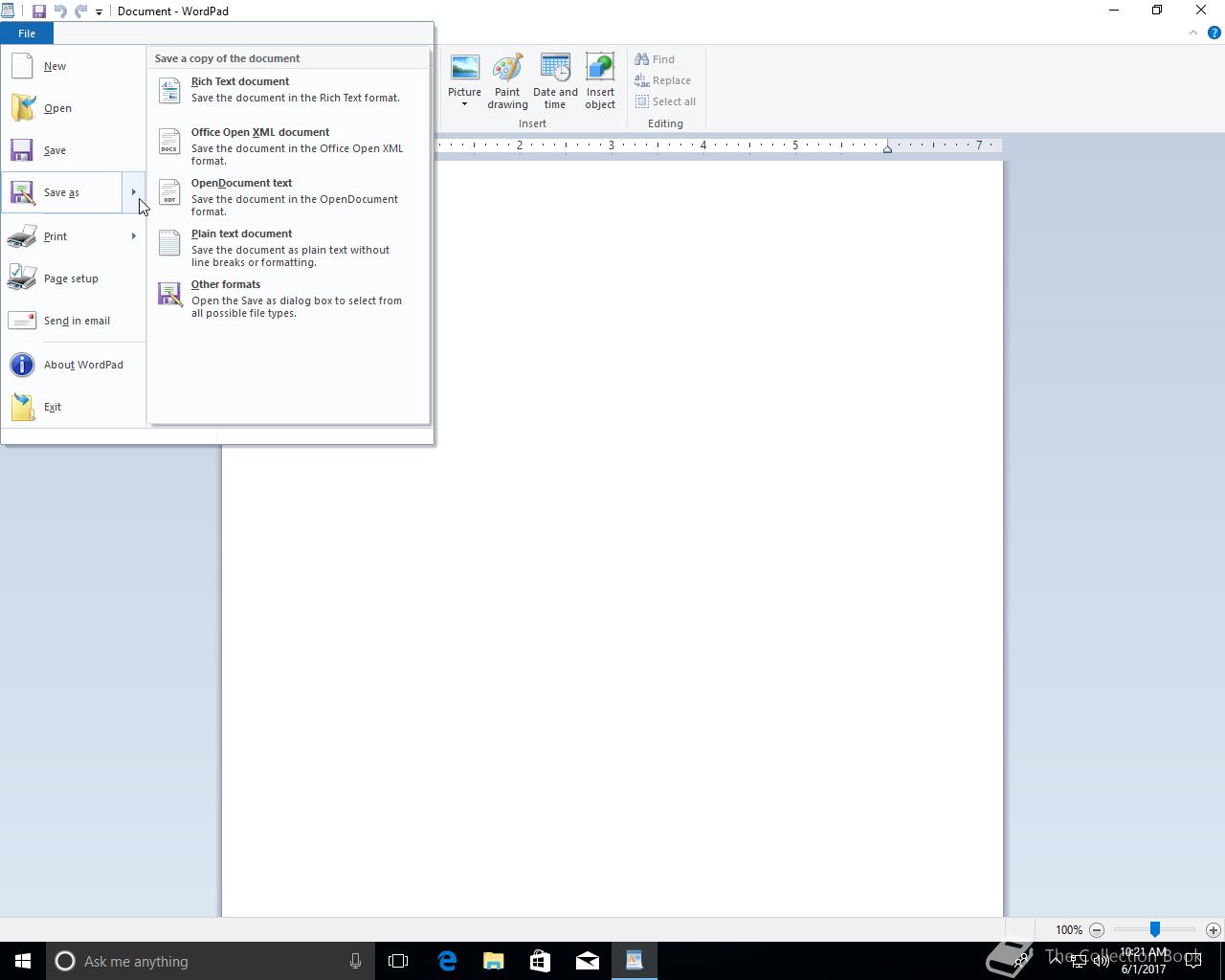Click the Save floppy icon in File menu
Screen dimensions: 1225x980
[22, 150]
